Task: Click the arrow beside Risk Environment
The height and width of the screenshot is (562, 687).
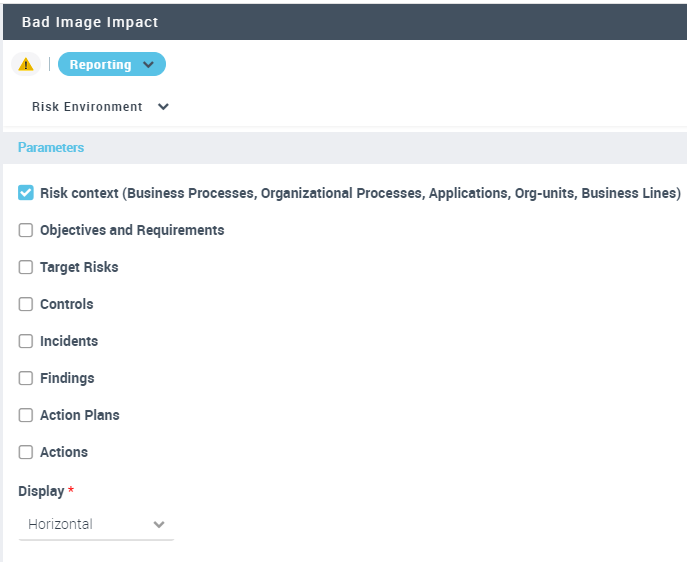Action: coord(163,107)
